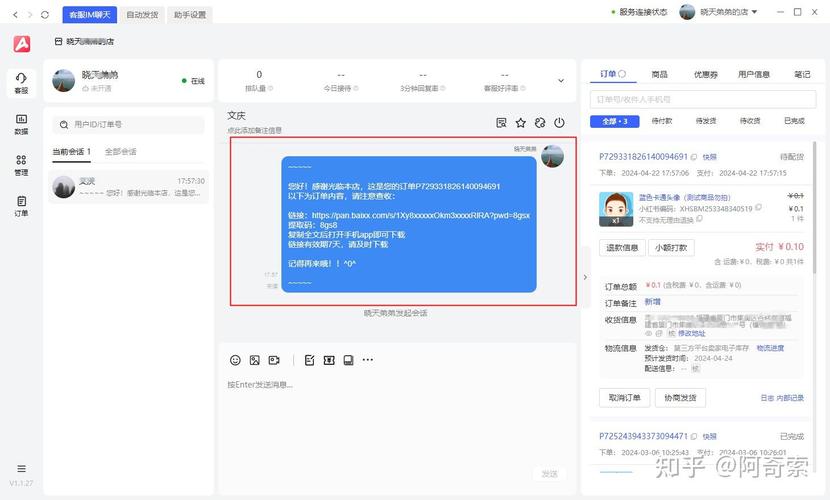This screenshot has height=500, width=830.
Task: Switch to the 自动发货 tab
Action: [x=142, y=15]
